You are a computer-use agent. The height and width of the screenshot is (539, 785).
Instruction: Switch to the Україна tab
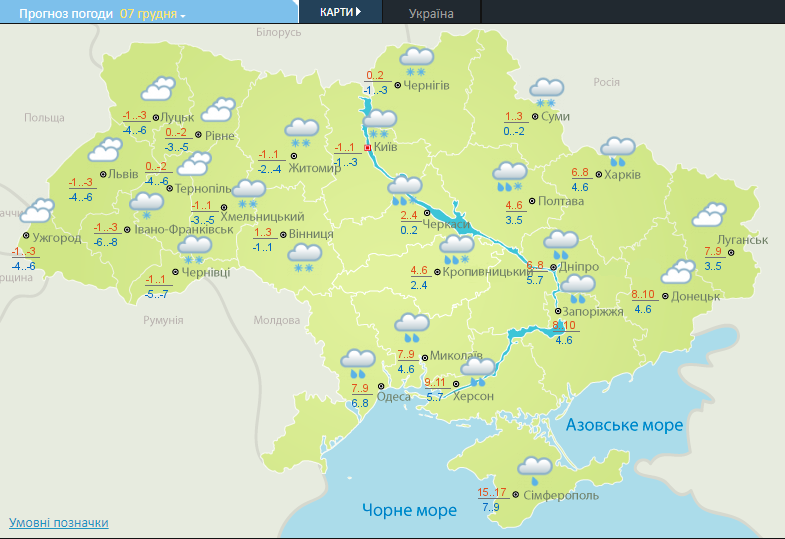pyautogui.click(x=431, y=13)
